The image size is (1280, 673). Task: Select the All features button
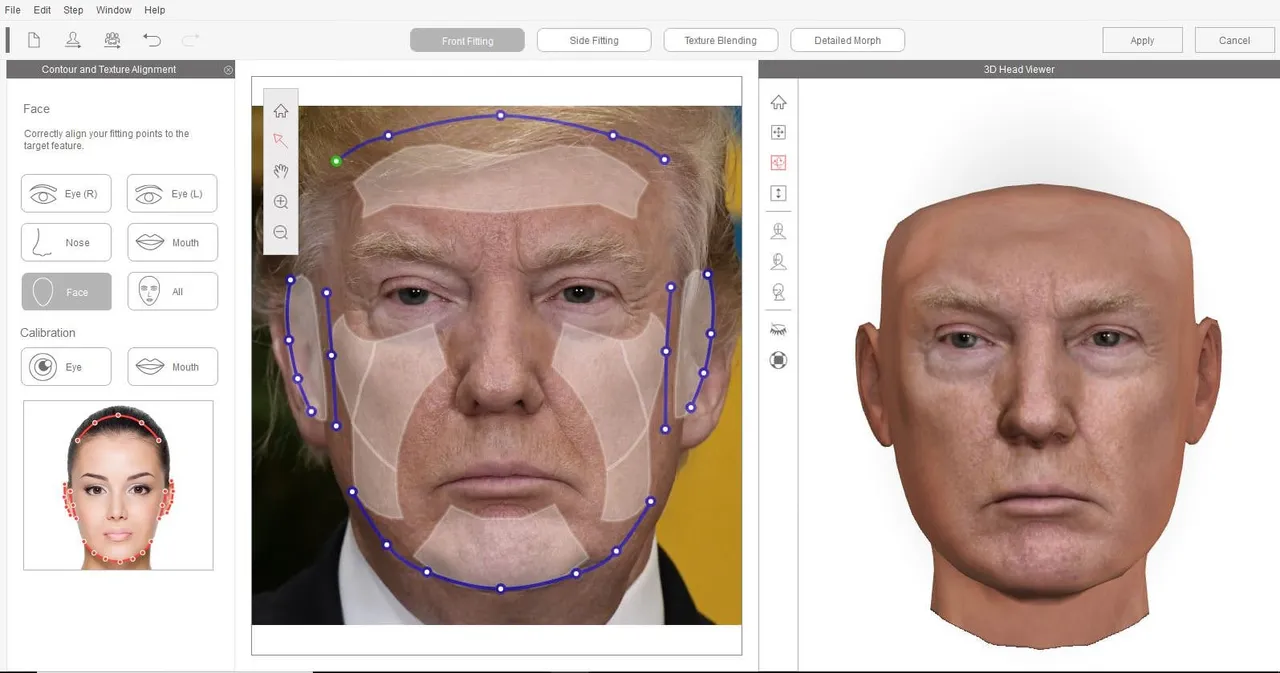(x=172, y=292)
